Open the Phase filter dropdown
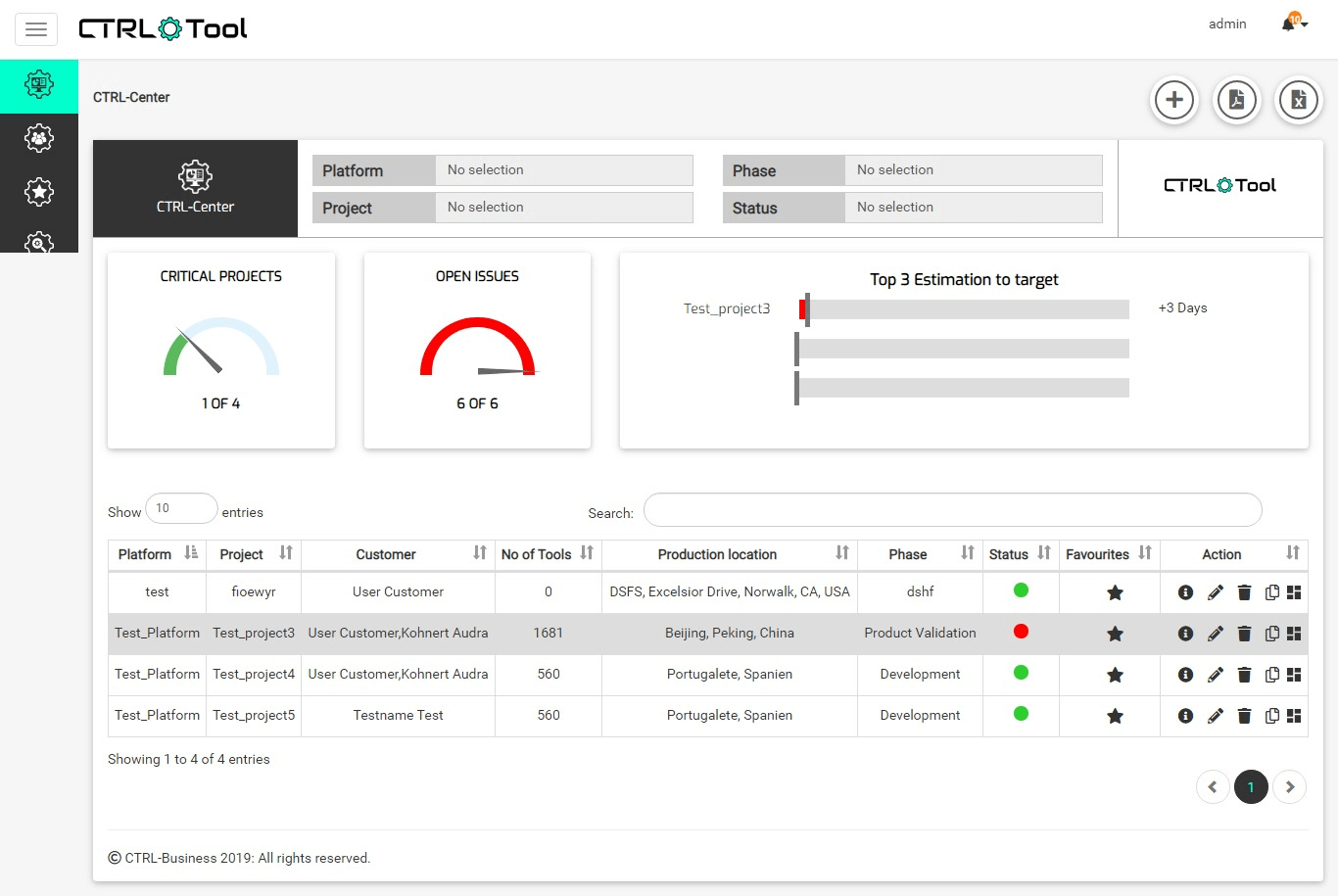The width and height of the screenshot is (1338, 896). 973,170
